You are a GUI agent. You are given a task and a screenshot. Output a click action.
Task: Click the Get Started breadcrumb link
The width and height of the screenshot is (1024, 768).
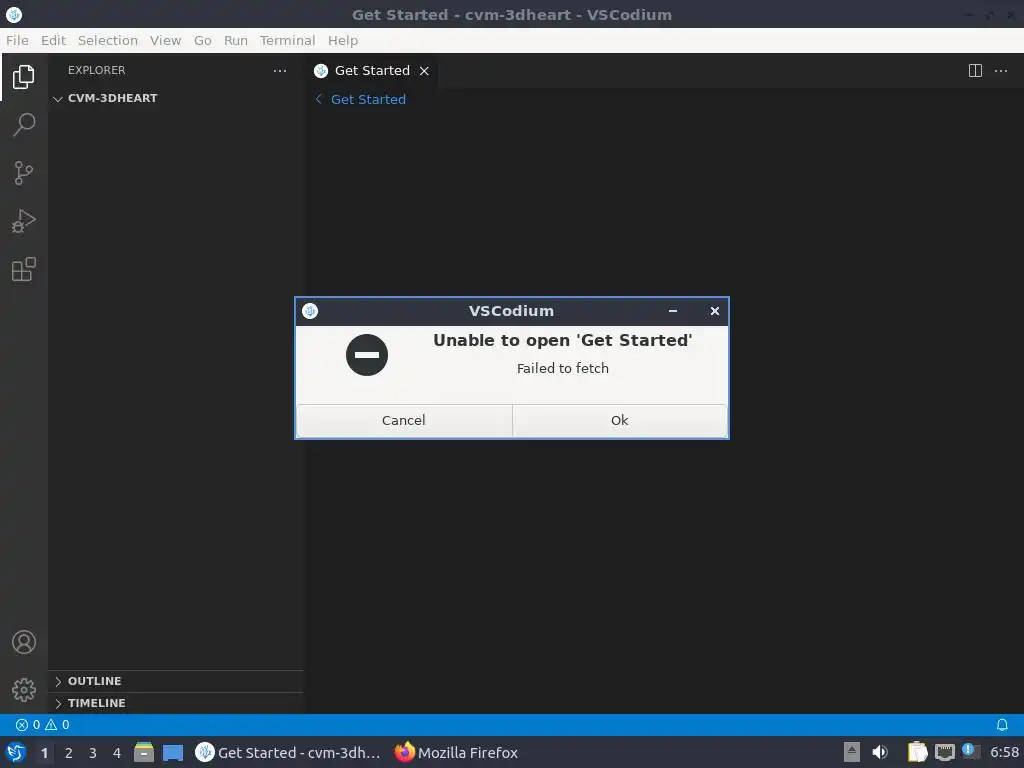(368, 99)
